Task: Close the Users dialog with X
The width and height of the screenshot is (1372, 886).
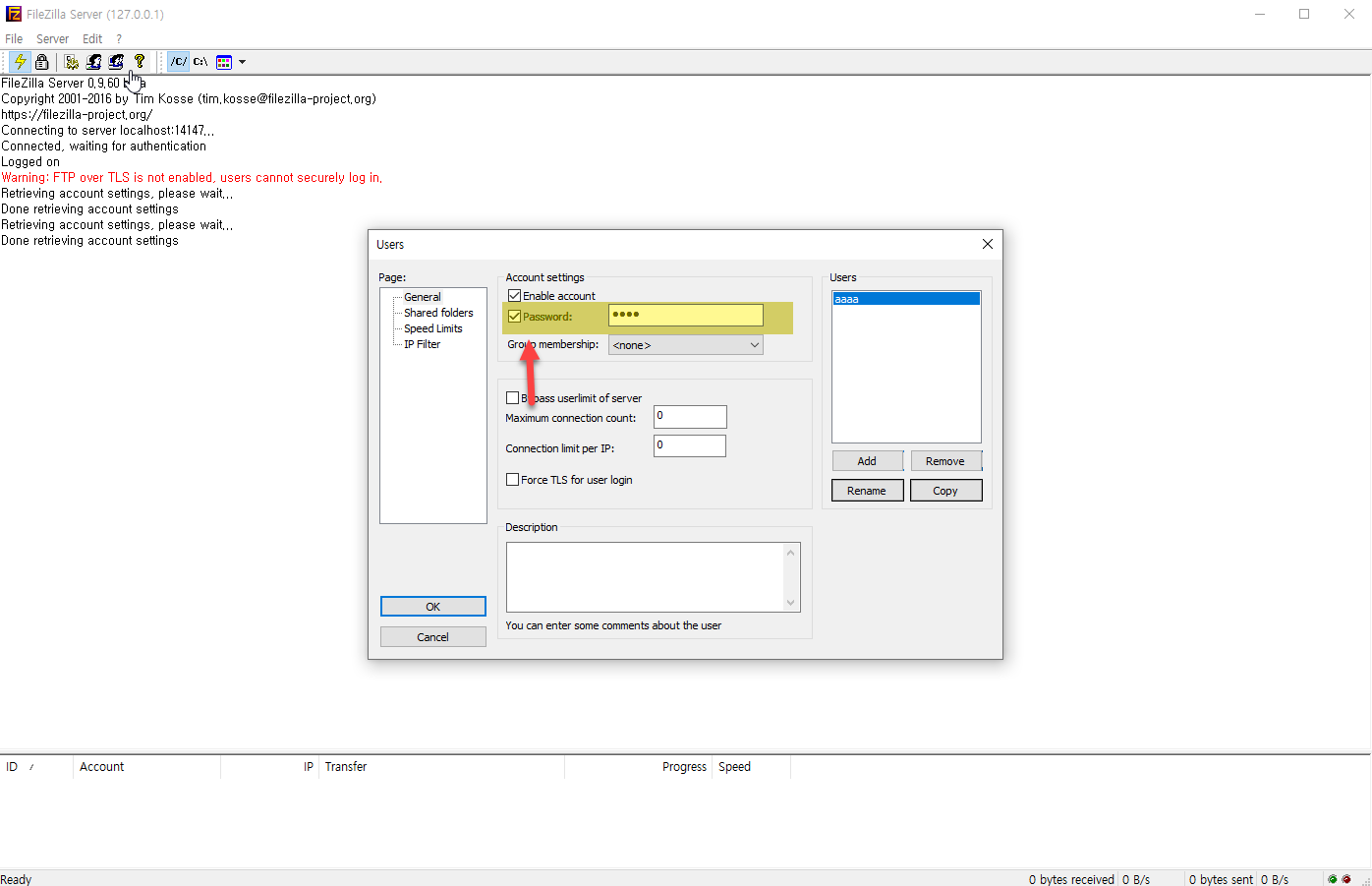Action: click(x=988, y=244)
